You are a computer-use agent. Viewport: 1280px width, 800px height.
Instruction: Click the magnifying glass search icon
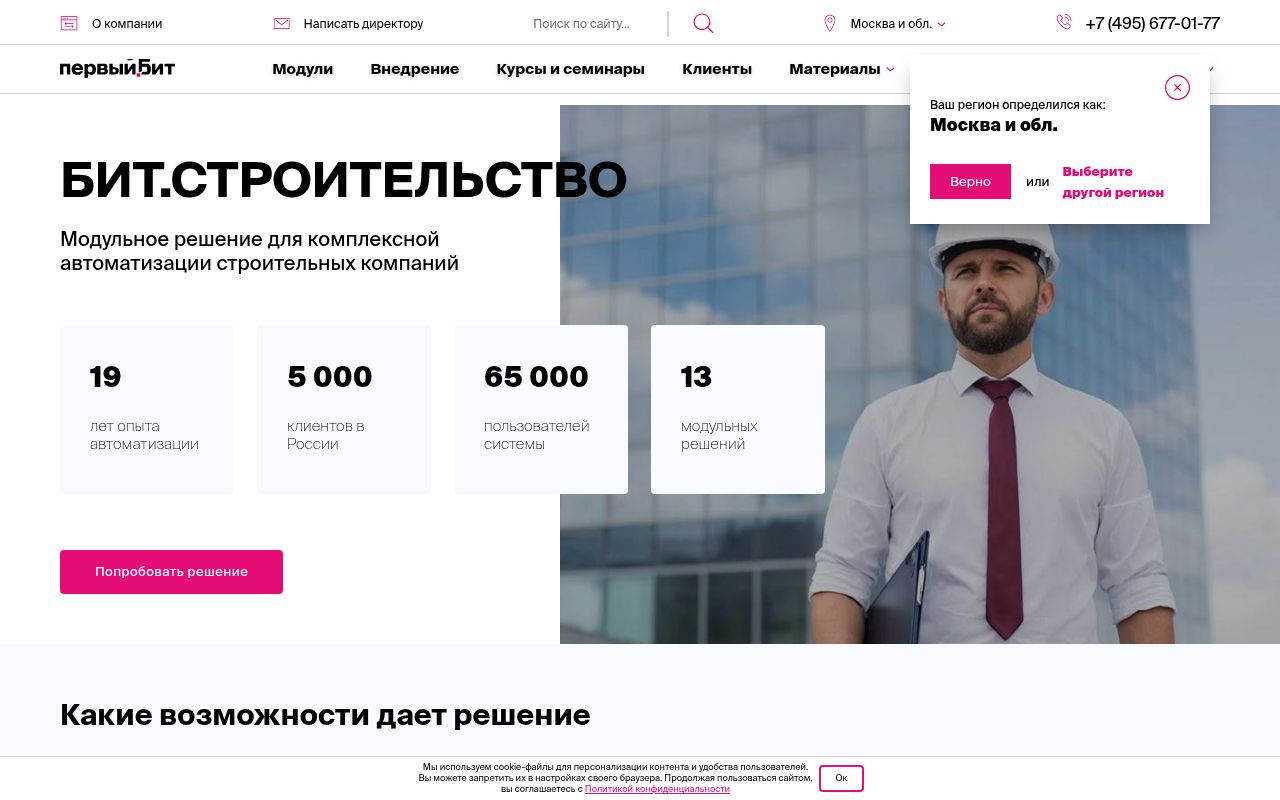tap(703, 23)
